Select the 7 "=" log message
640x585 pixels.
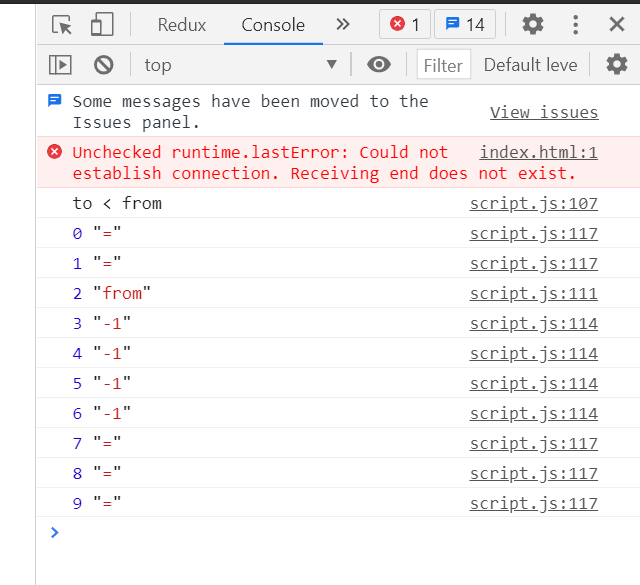click(97, 443)
